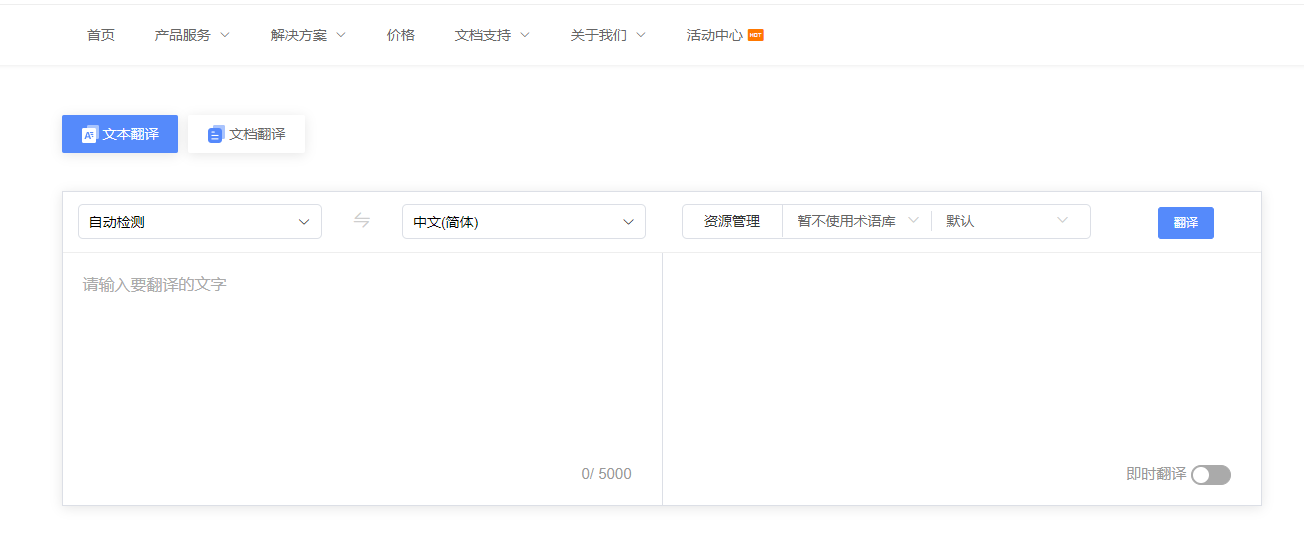Open the 自动检测 source language dropdown
The image size is (1304, 559).
200,222
